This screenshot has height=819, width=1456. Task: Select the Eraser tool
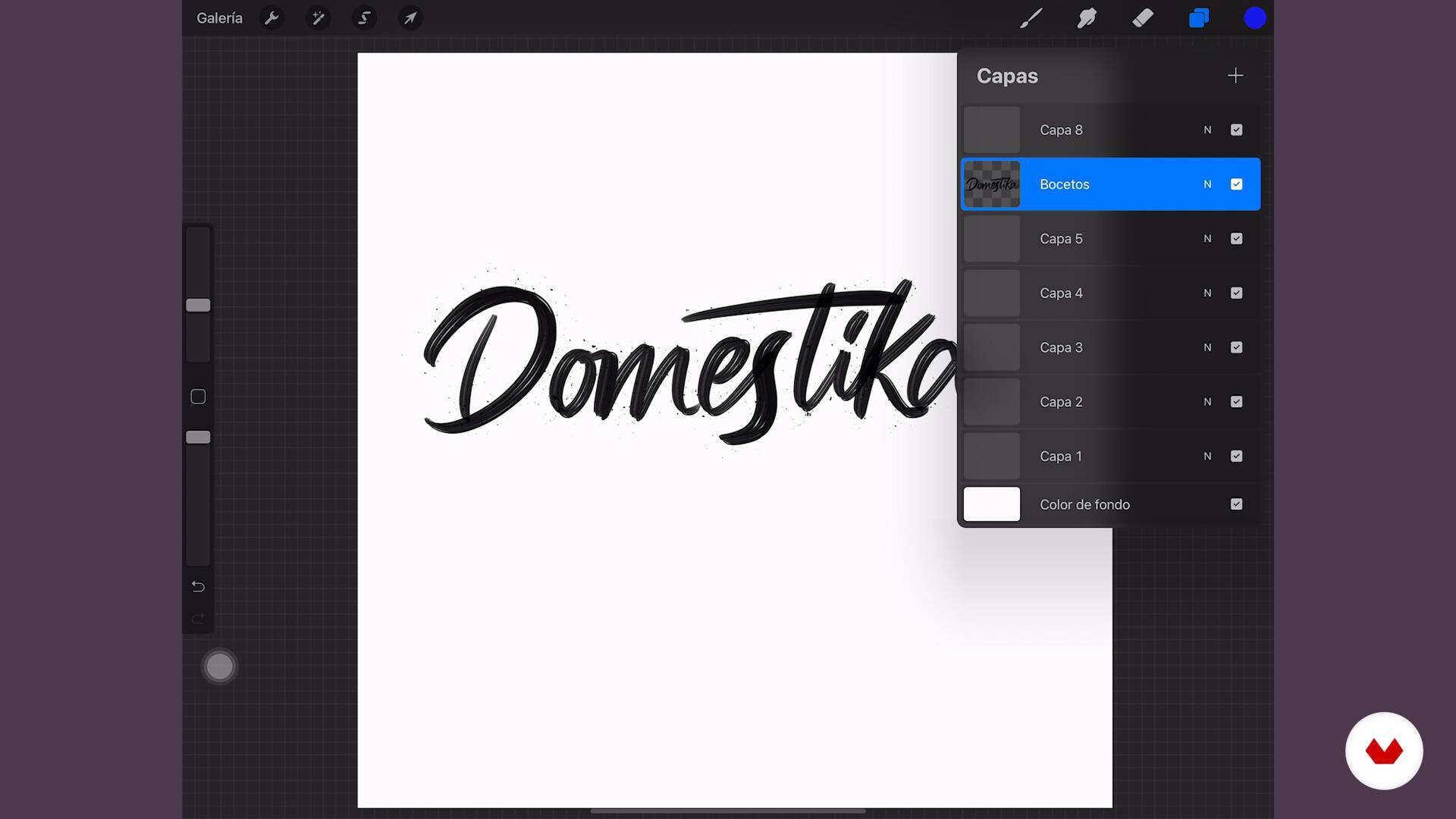click(1143, 17)
